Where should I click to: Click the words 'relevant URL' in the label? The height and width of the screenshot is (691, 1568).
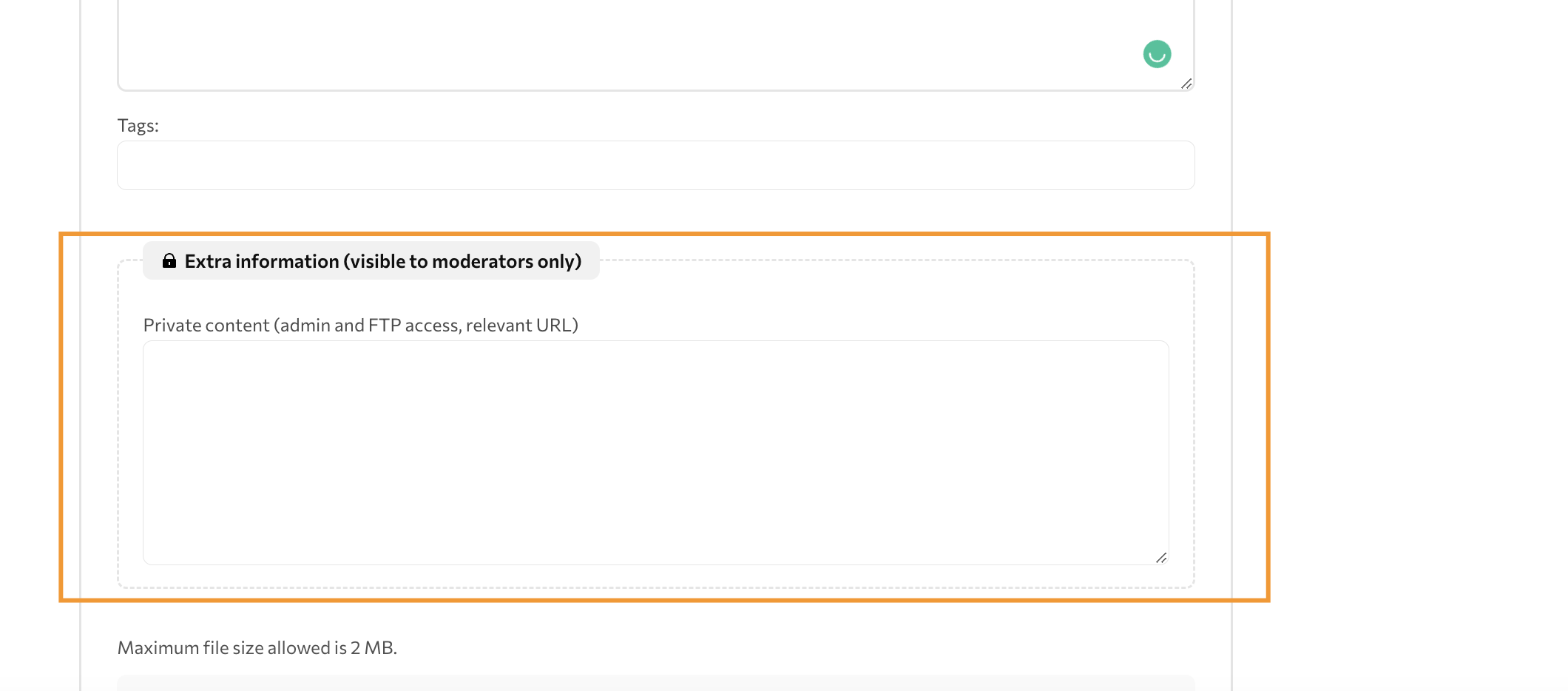pos(522,326)
